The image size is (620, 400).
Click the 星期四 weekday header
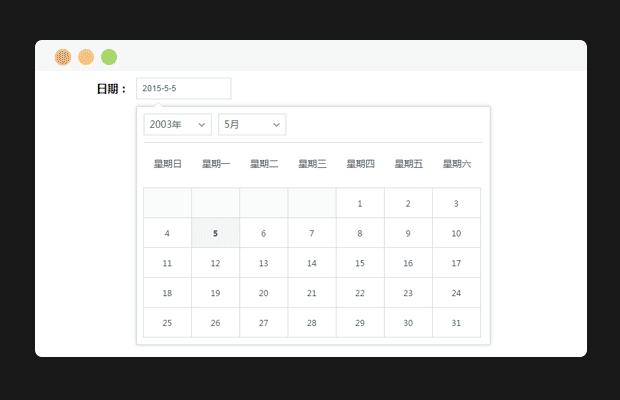[361, 164]
